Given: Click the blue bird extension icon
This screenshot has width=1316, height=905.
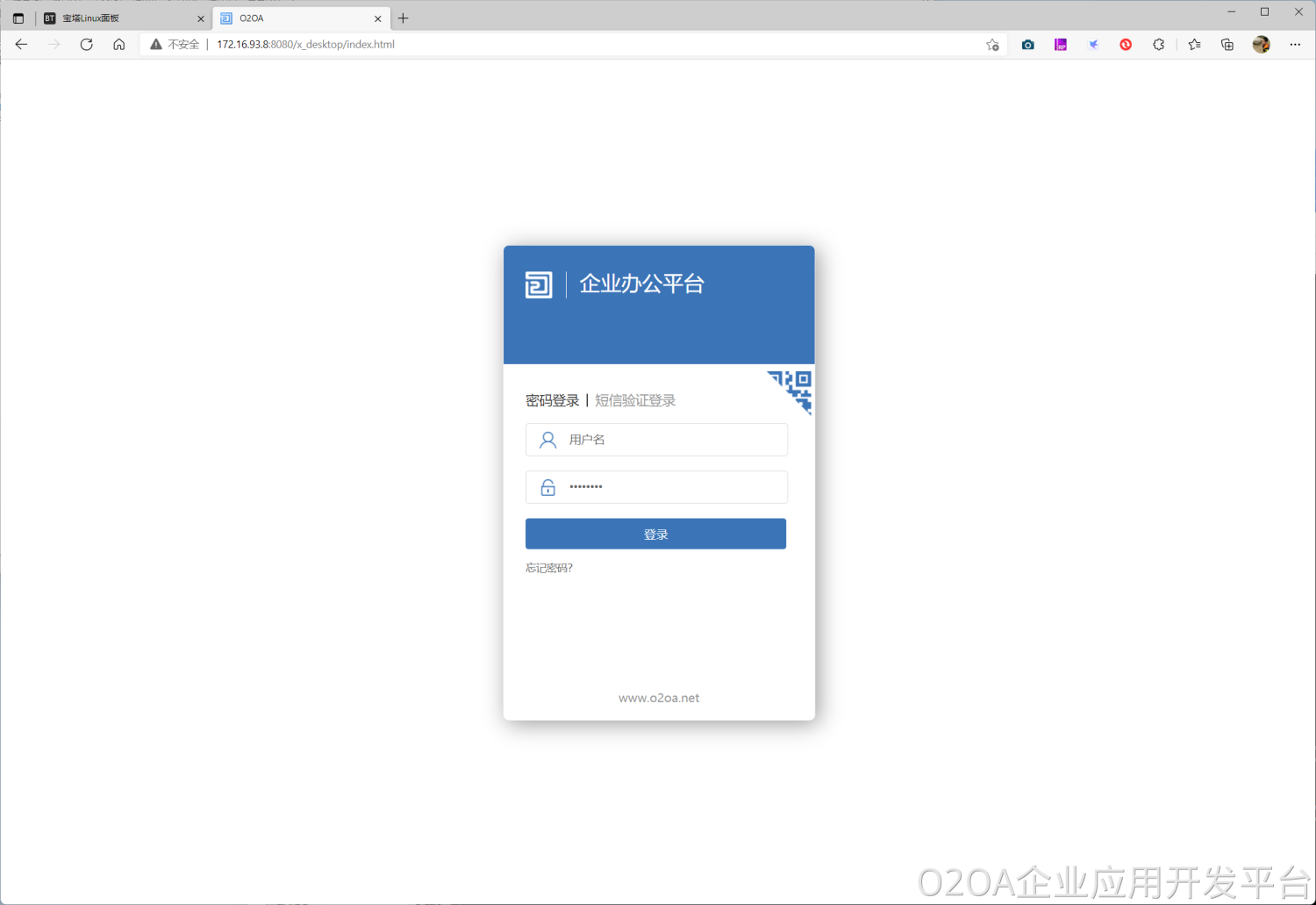Looking at the screenshot, I should tap(1093, 45).
